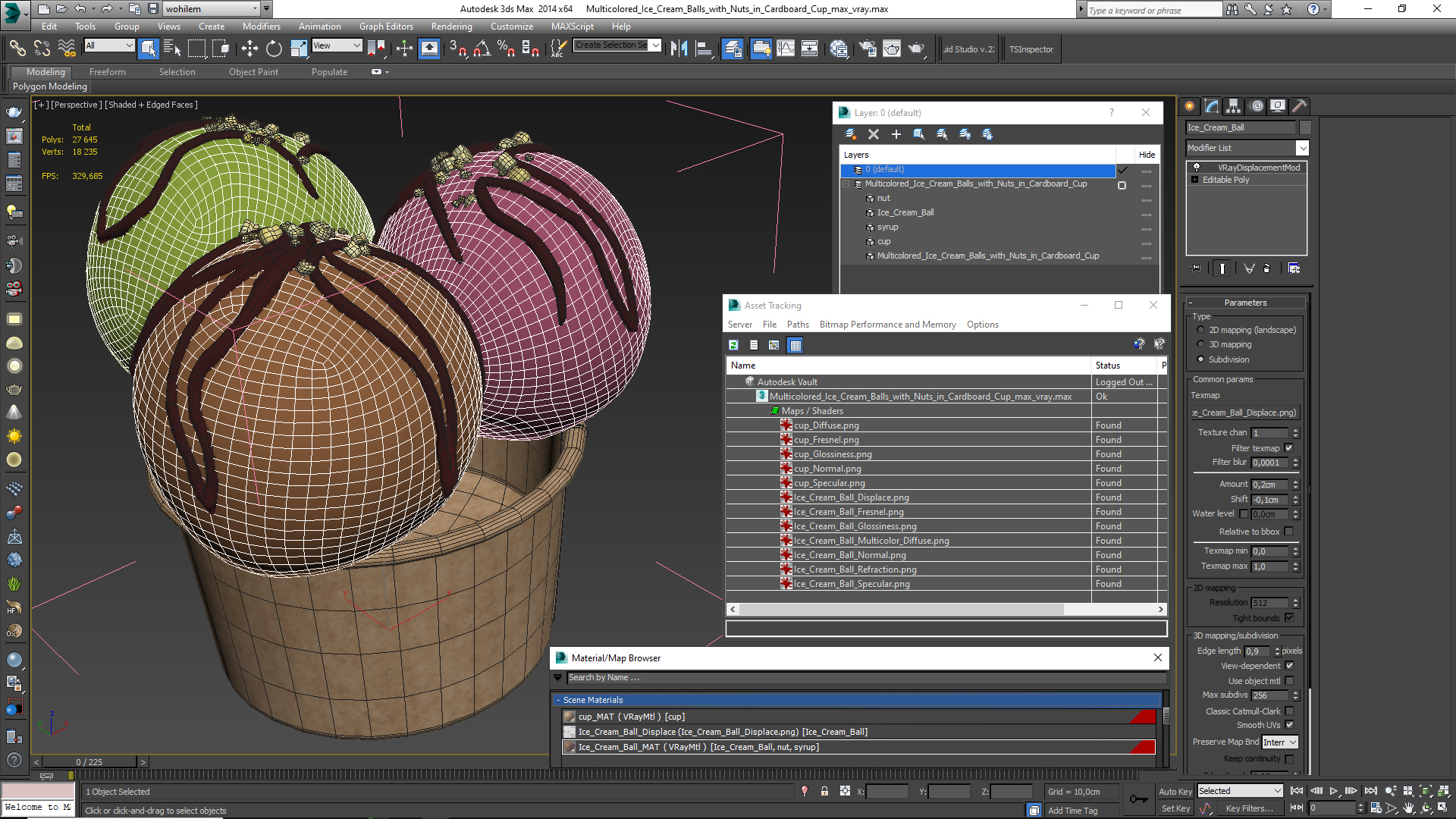Open reference coordinate View dropdown
Screen dimensions: 1456x819
[x=337, y=45]
